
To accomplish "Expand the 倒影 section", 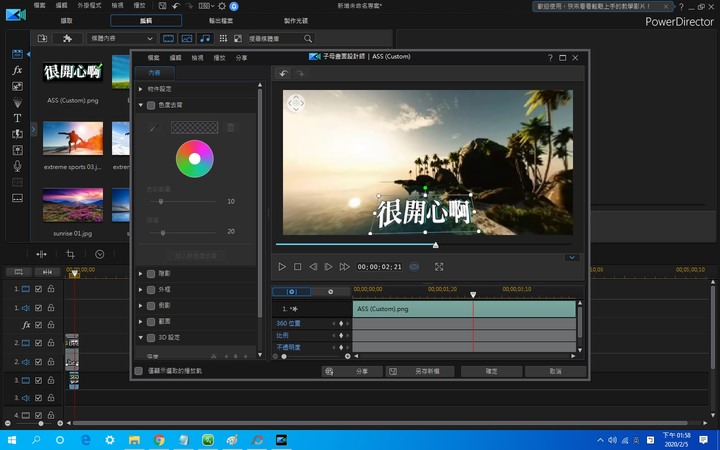I will point(141,306).
